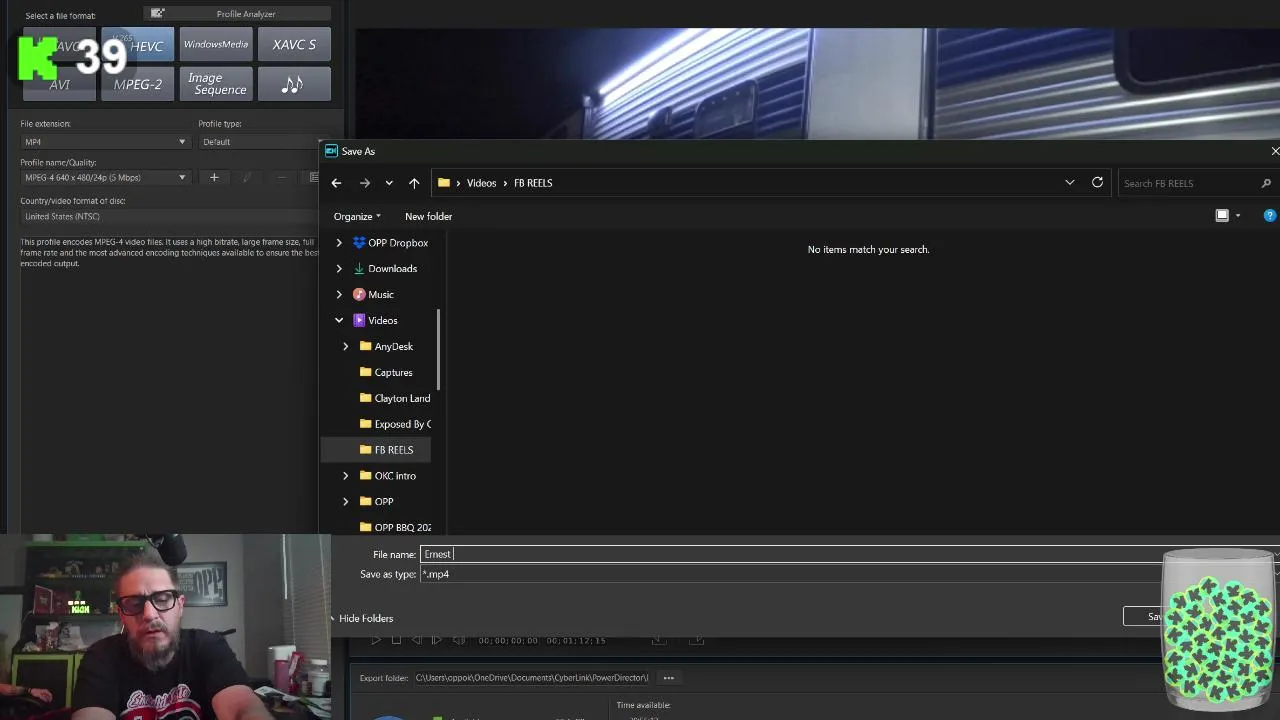Open the Exposed By folder

(402, 425)
